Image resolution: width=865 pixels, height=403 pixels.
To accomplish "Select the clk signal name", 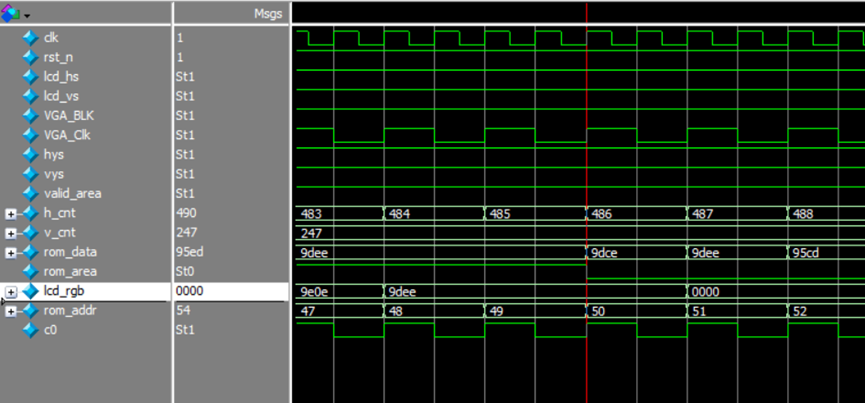I will 51,38.
